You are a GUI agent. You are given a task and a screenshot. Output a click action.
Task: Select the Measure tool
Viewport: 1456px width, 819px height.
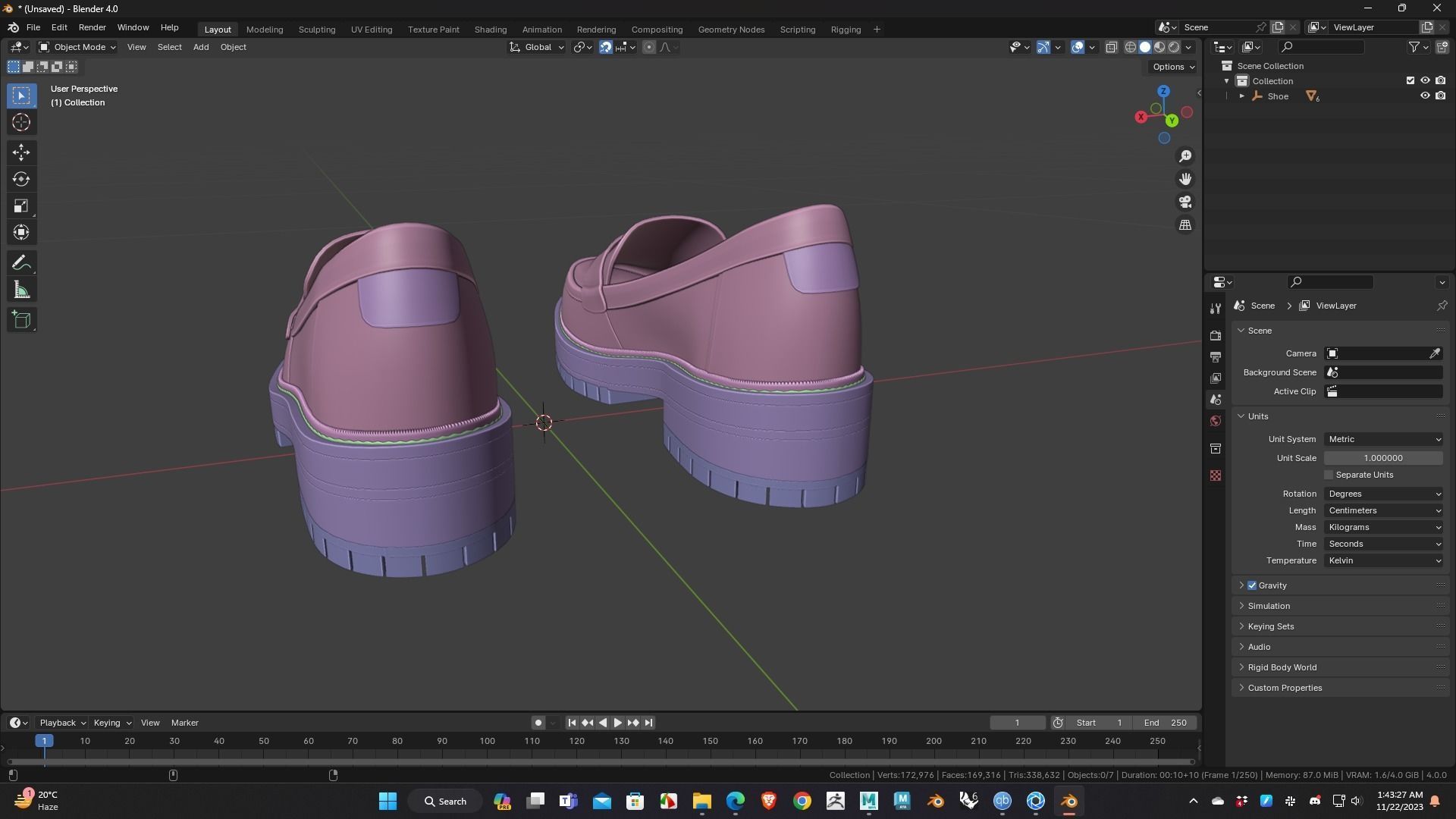[21, 290]
